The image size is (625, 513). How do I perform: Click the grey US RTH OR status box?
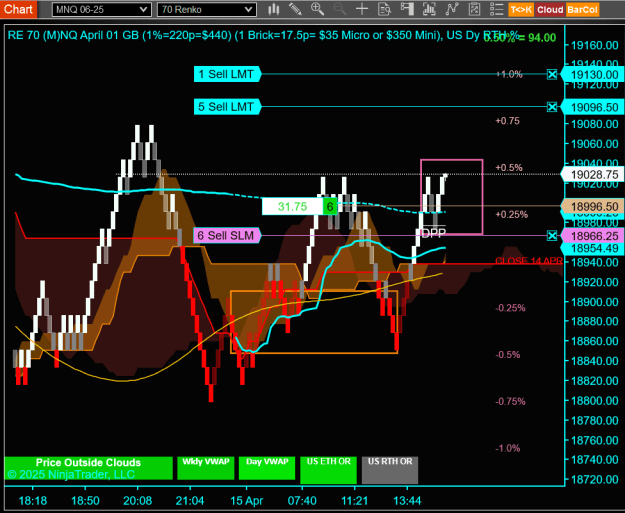point(390,470)
